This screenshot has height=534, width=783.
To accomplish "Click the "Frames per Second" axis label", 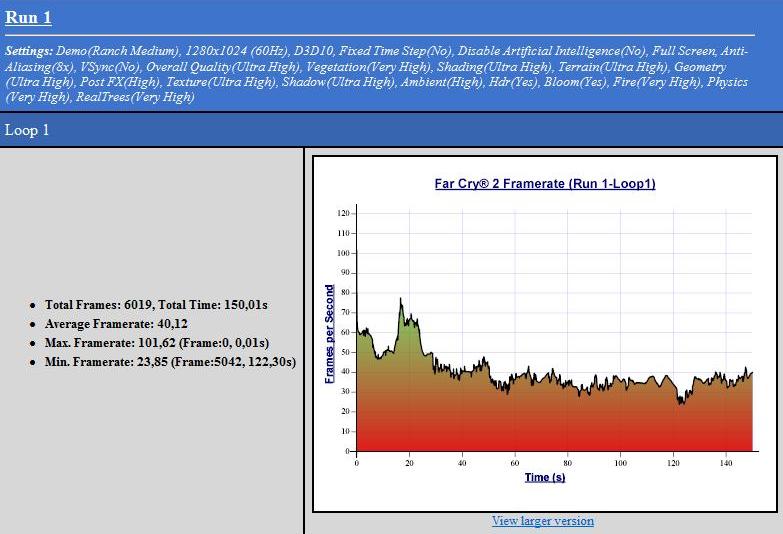I will click(x=329, y=334).
